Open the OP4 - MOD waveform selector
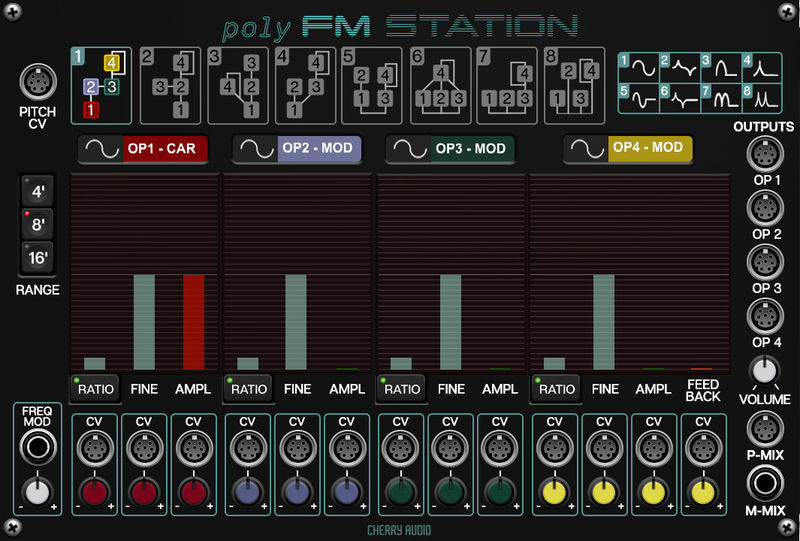This screenshot has height=541, width=800. pos(627,149)
